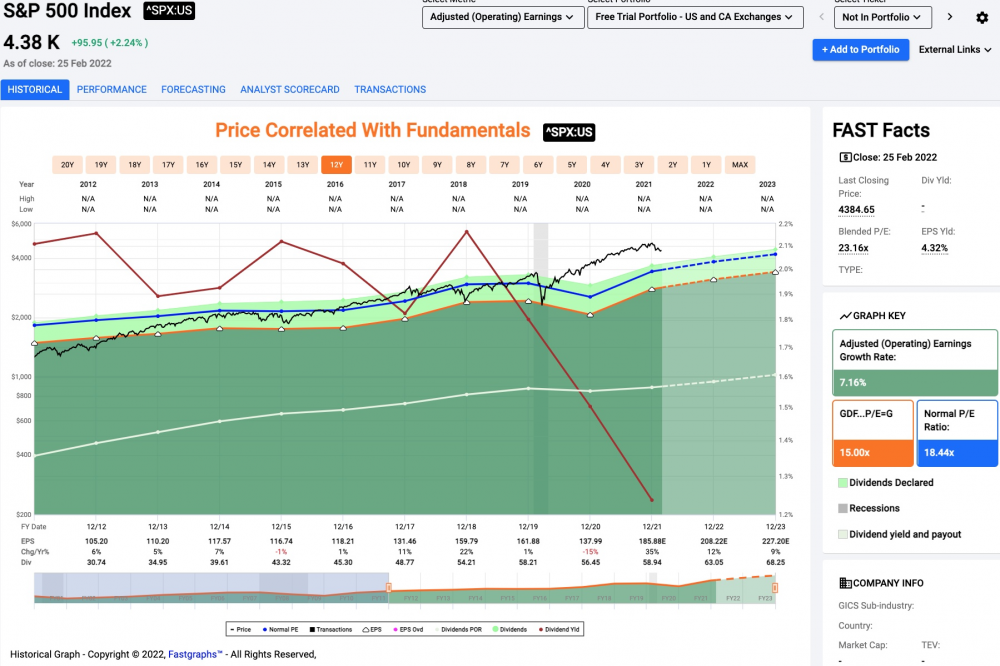Toggle Normal PE series in legend

coord(281,630)
